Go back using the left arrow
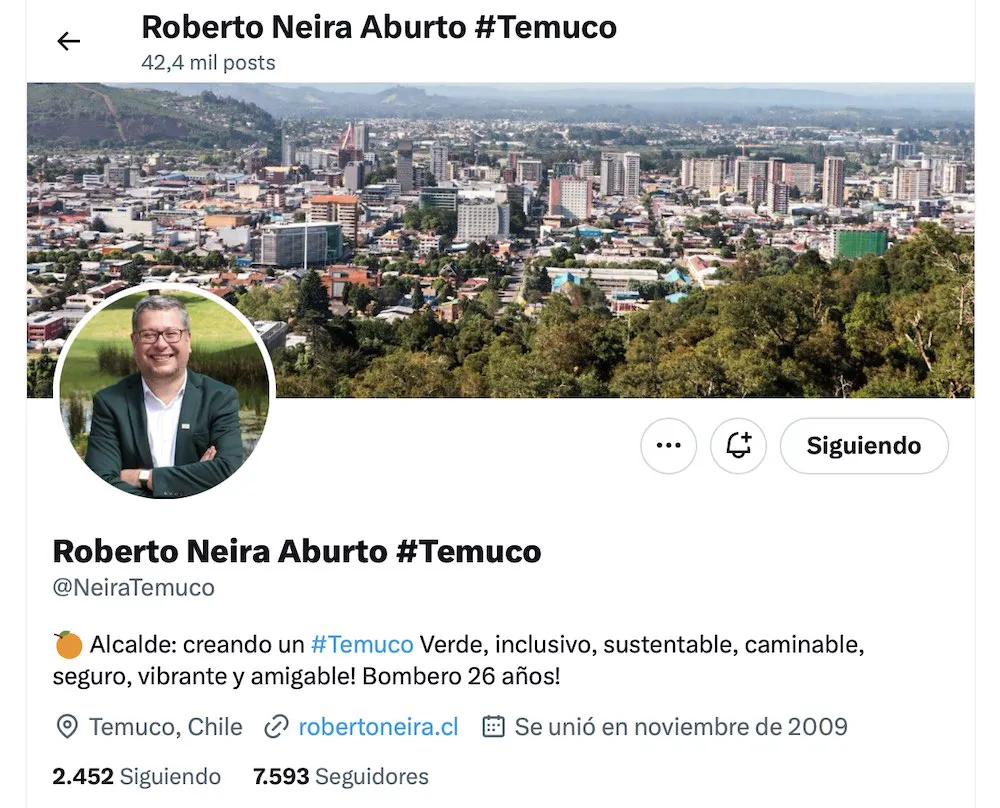The width and height of the screenshot is (1000, 808). coord(68,41)
